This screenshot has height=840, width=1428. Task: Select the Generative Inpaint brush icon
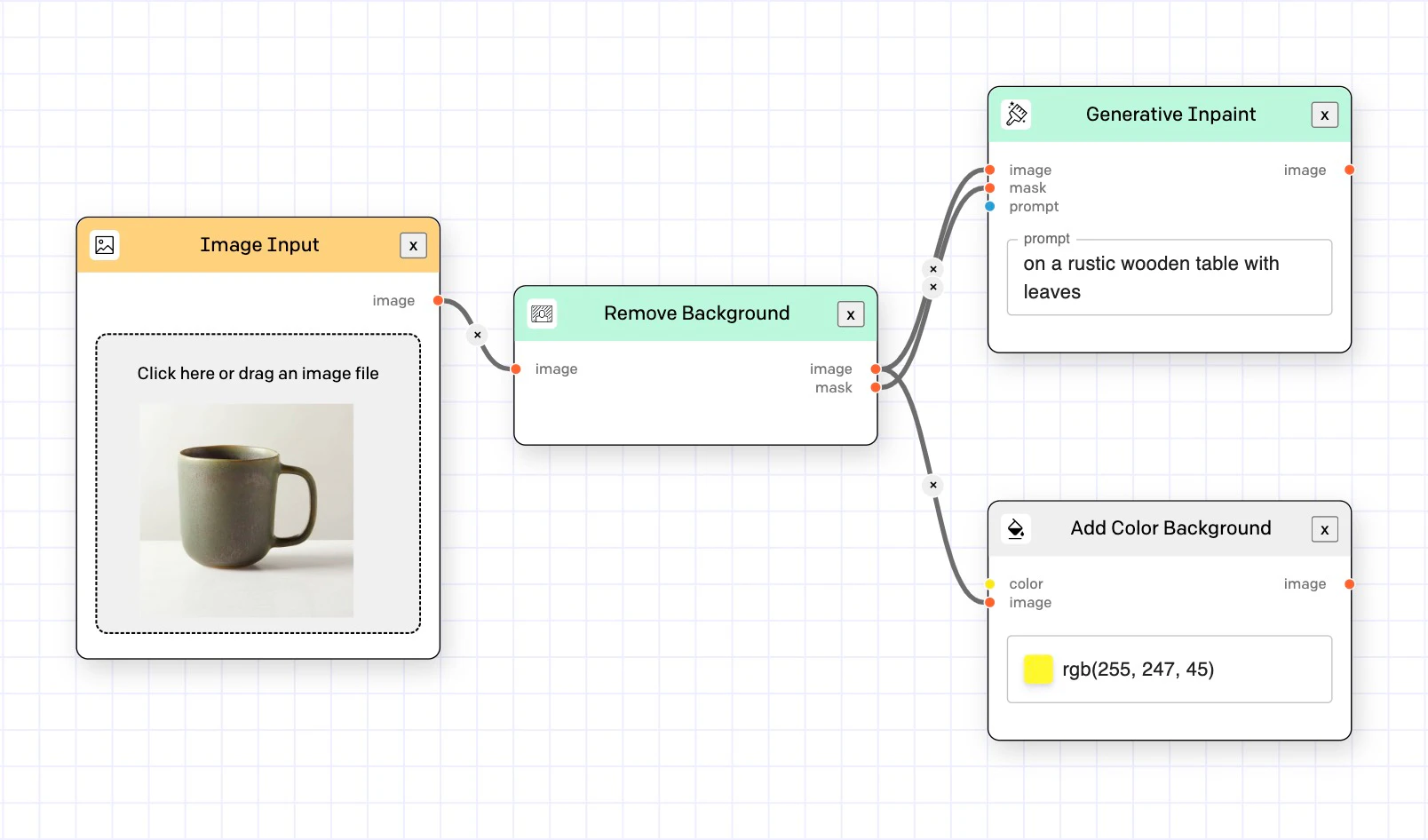coord(1015,114)
